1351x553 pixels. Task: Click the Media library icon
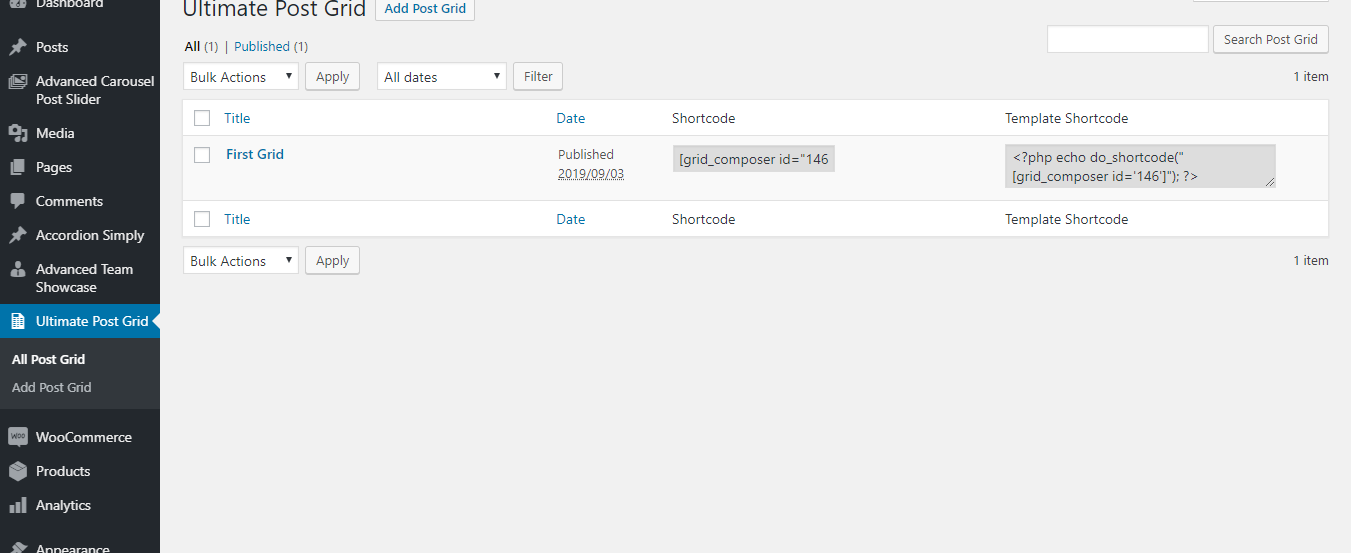(x=17, y=133)
